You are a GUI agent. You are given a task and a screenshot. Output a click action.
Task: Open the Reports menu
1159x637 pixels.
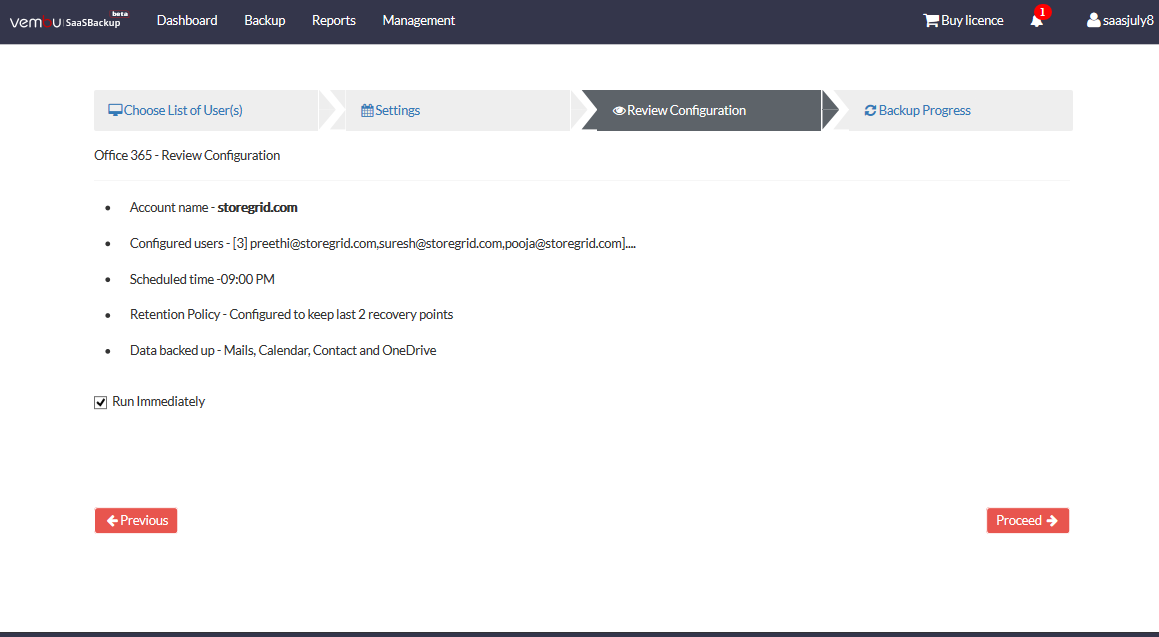point(333,21)
